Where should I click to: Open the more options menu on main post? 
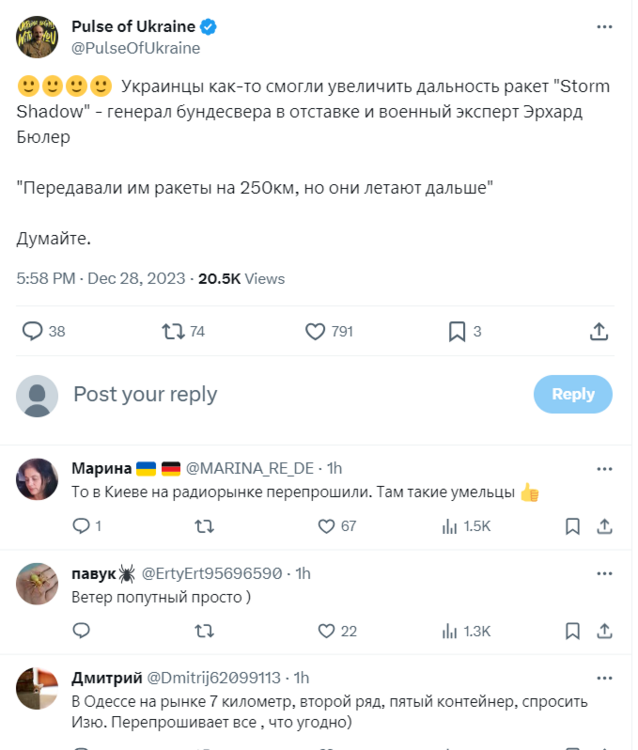pos(604,27)
